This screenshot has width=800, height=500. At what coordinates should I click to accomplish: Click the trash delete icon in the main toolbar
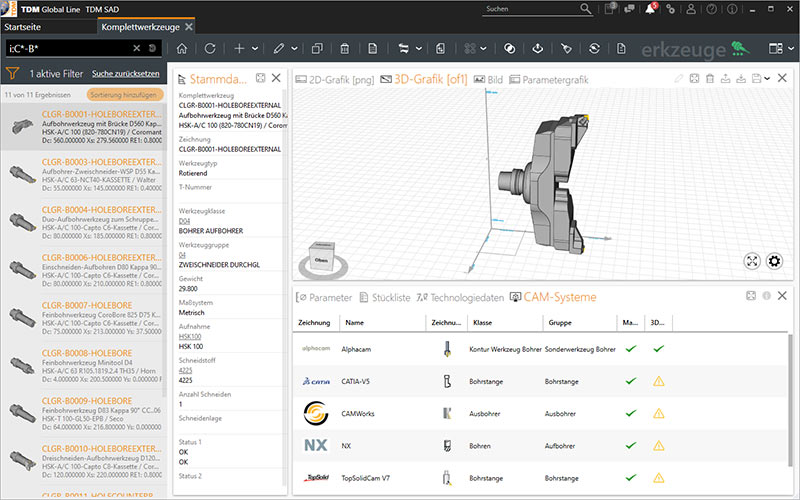click(x=345, y=48)
